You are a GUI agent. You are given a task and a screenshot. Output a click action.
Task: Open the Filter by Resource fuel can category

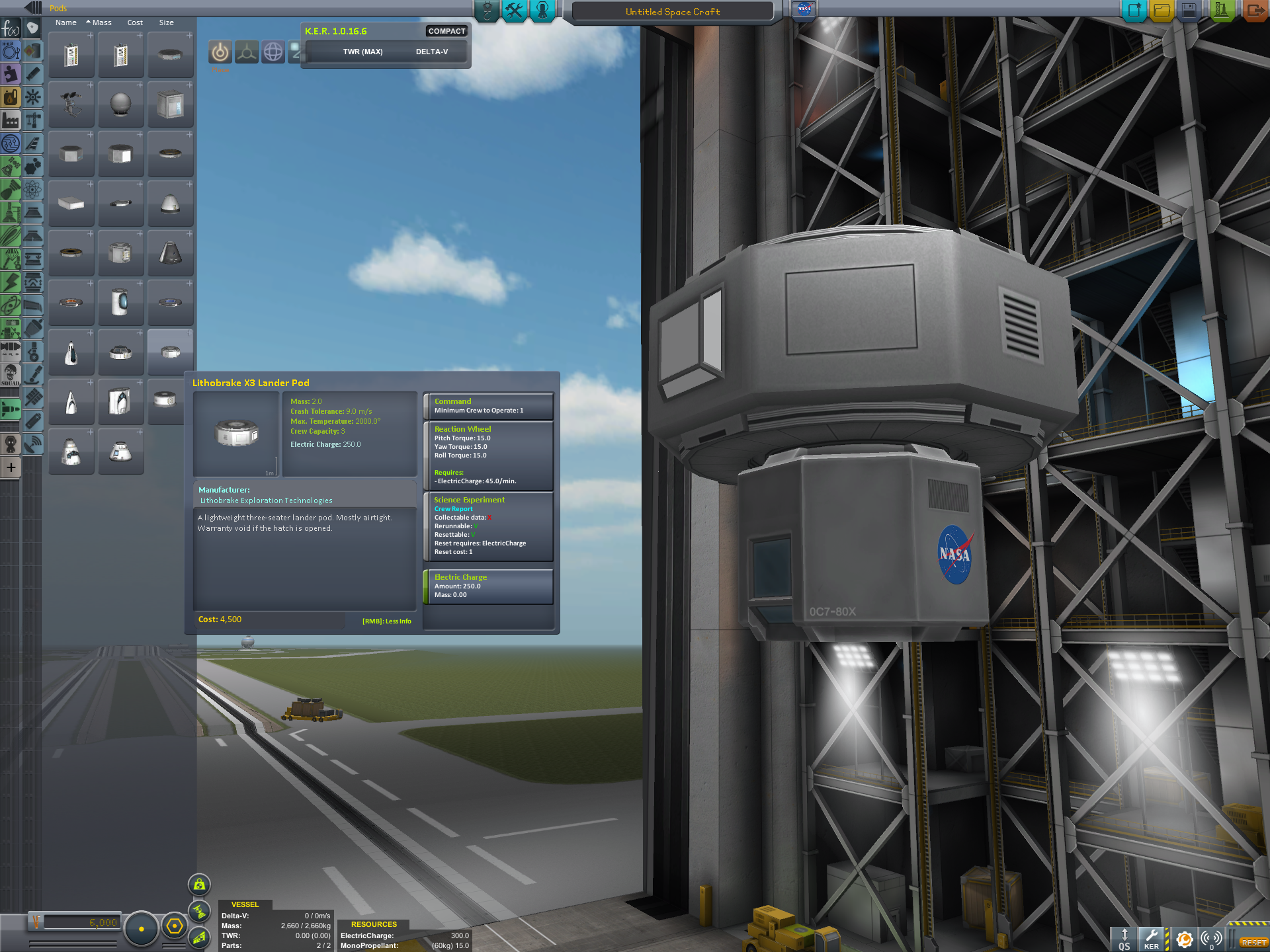[11, 97]
